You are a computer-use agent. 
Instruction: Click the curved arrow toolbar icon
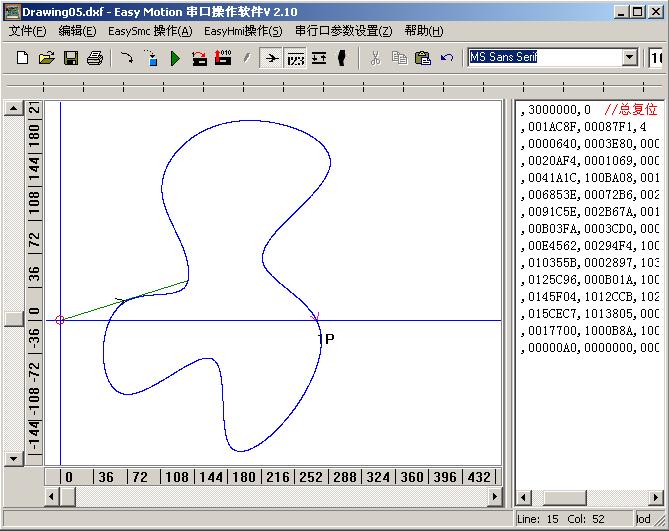pos(127,58)
